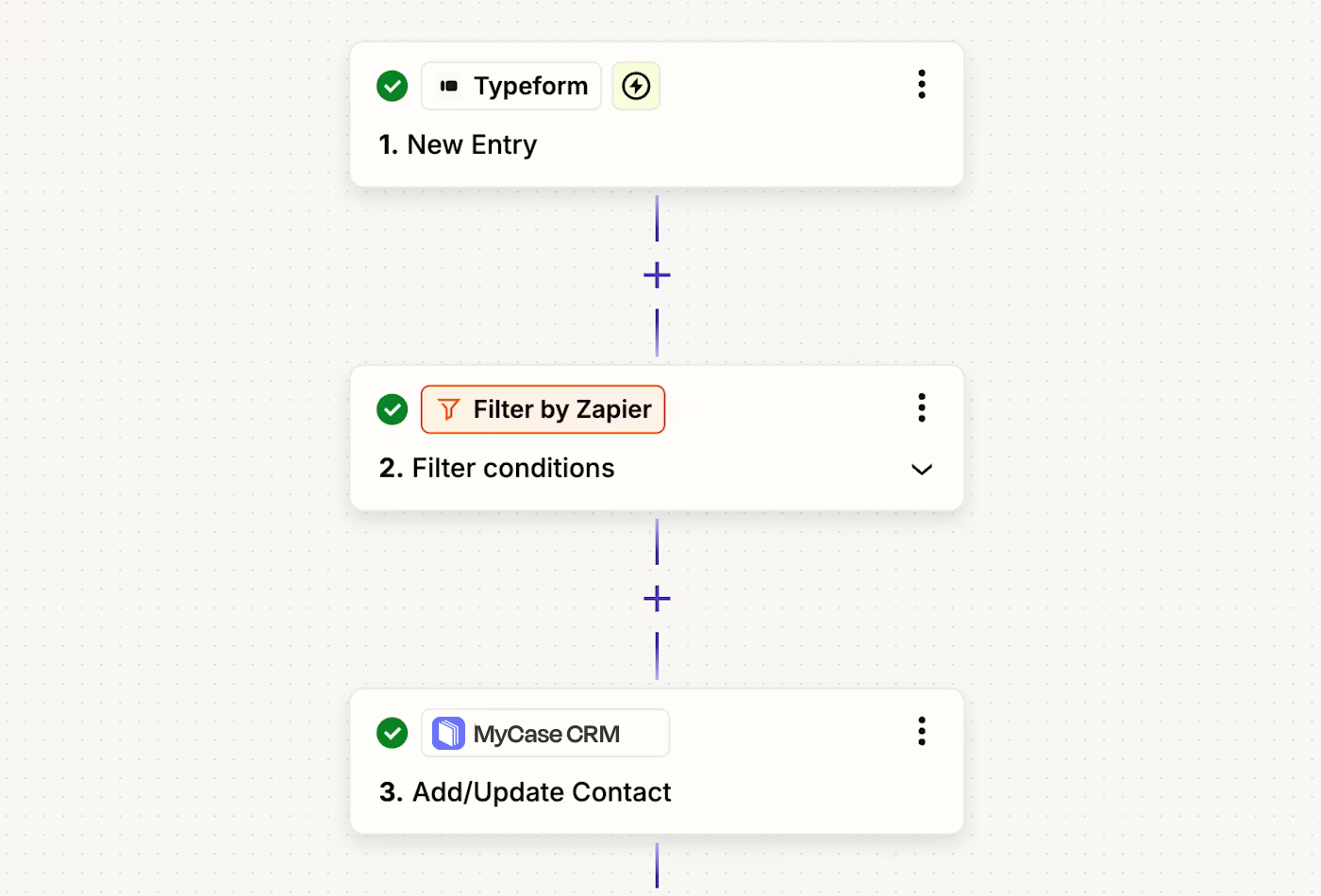1321x896 pixels.
Task: Select the MyCase CRM app badge
Action: (x=545, y=733)
